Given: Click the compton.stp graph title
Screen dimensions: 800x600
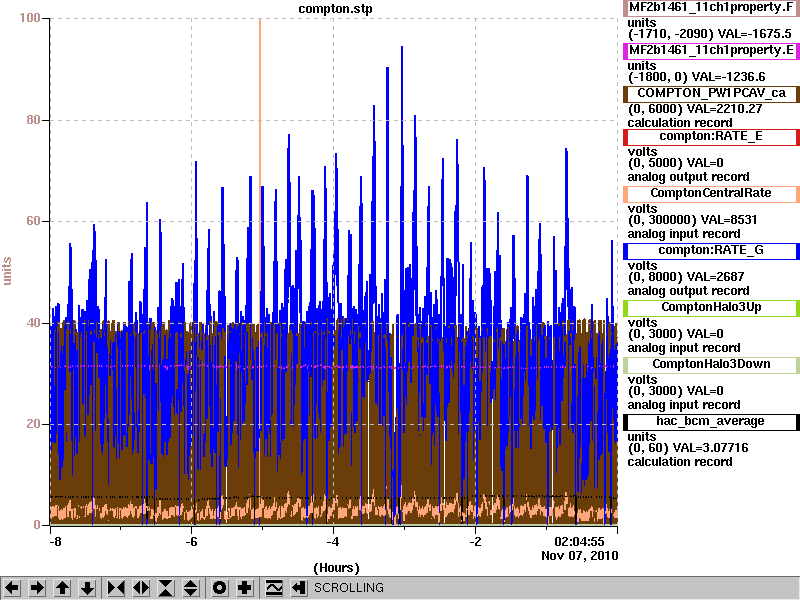Looking at the screenshot, I should pyautogui.click(x=335, y=9).
